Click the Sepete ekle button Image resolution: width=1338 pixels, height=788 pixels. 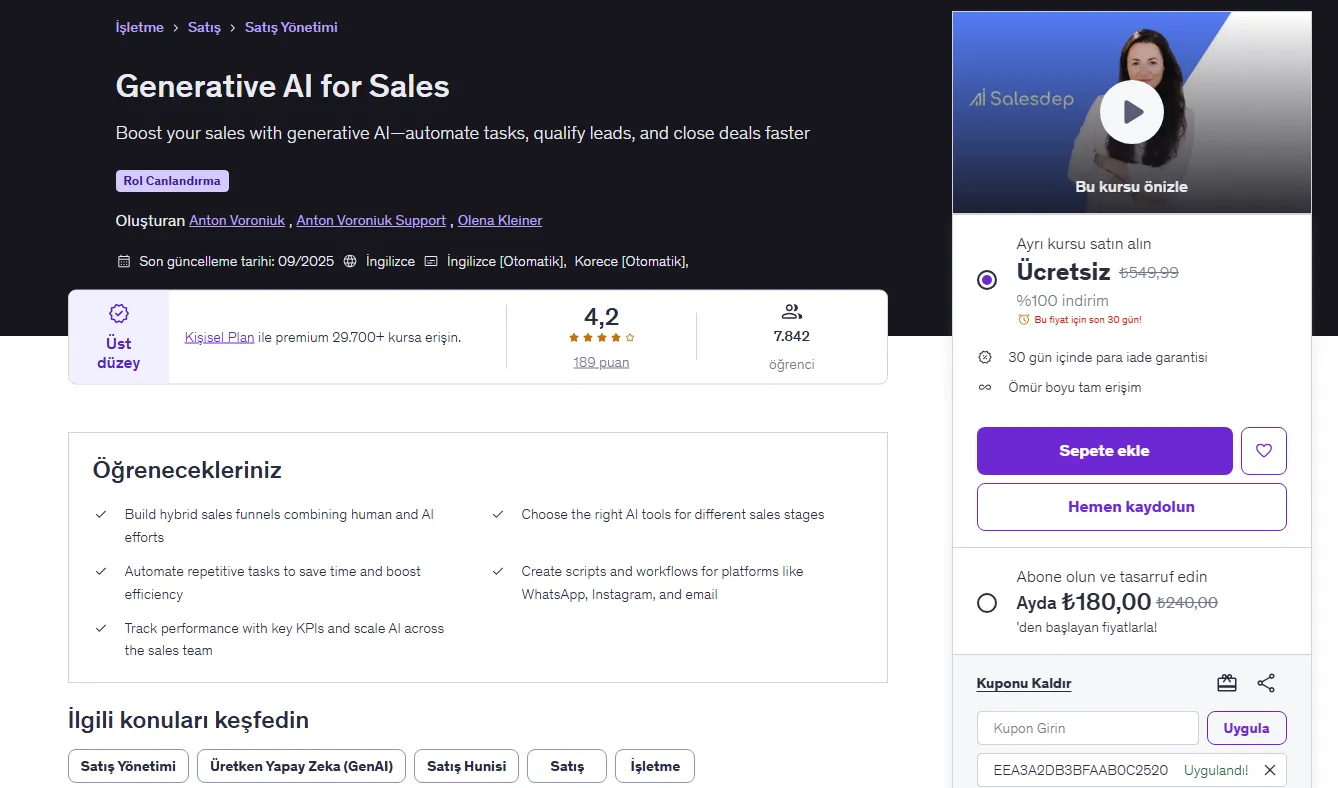click(x=1105, y=451)
